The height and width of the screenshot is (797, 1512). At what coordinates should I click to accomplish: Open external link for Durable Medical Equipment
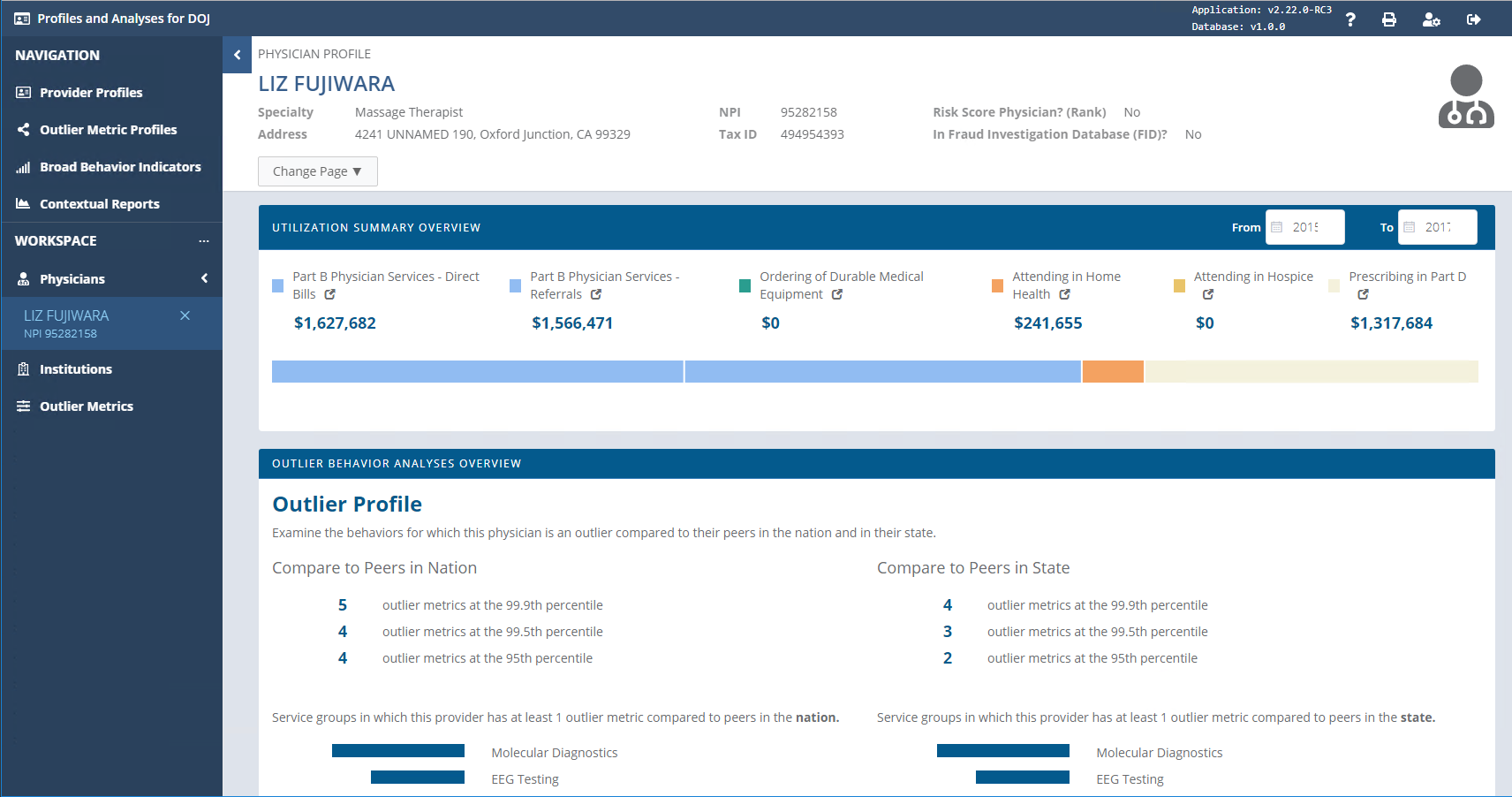pyautogui.click(x=837, y=294)
